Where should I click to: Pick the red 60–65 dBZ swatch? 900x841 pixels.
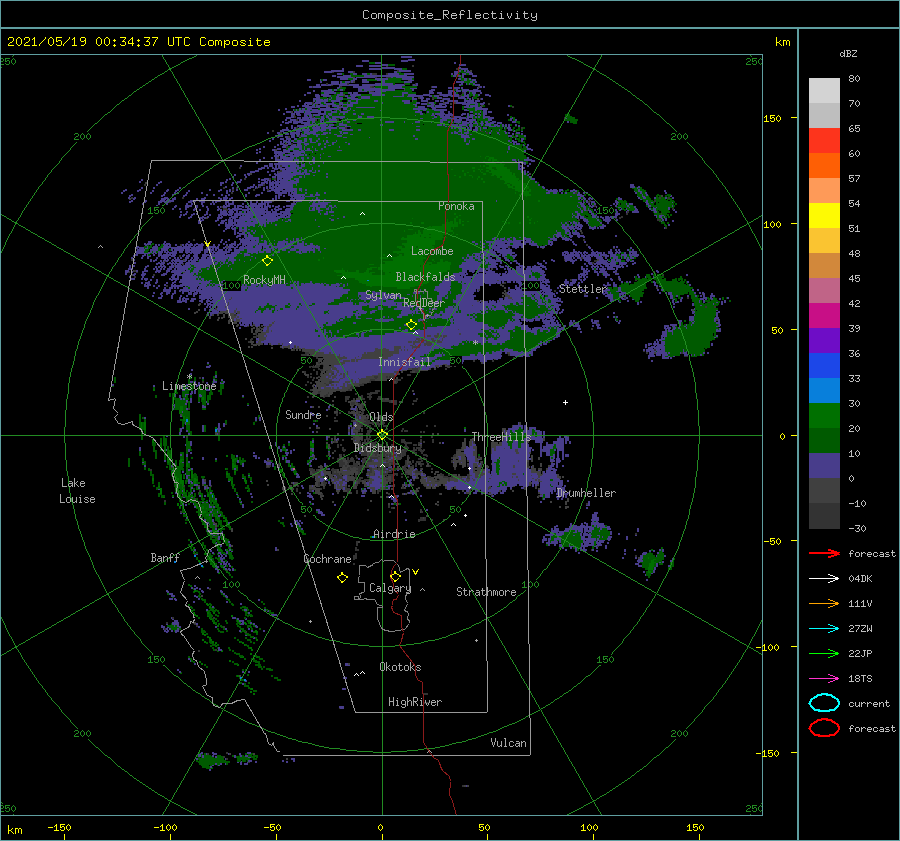[824, 141]
